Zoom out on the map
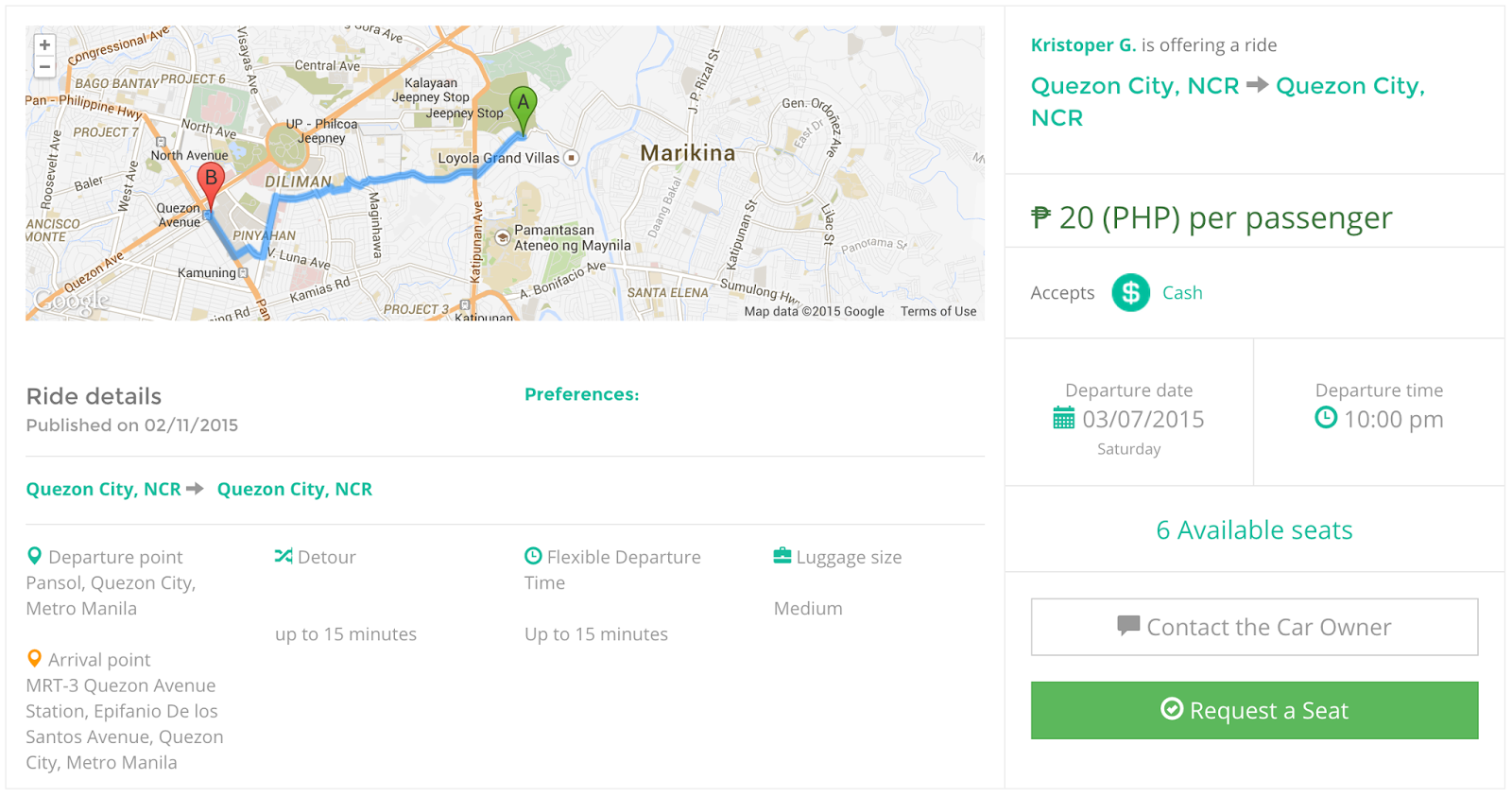This screenshot has width=1512, height=797. (x=44, y=67)
